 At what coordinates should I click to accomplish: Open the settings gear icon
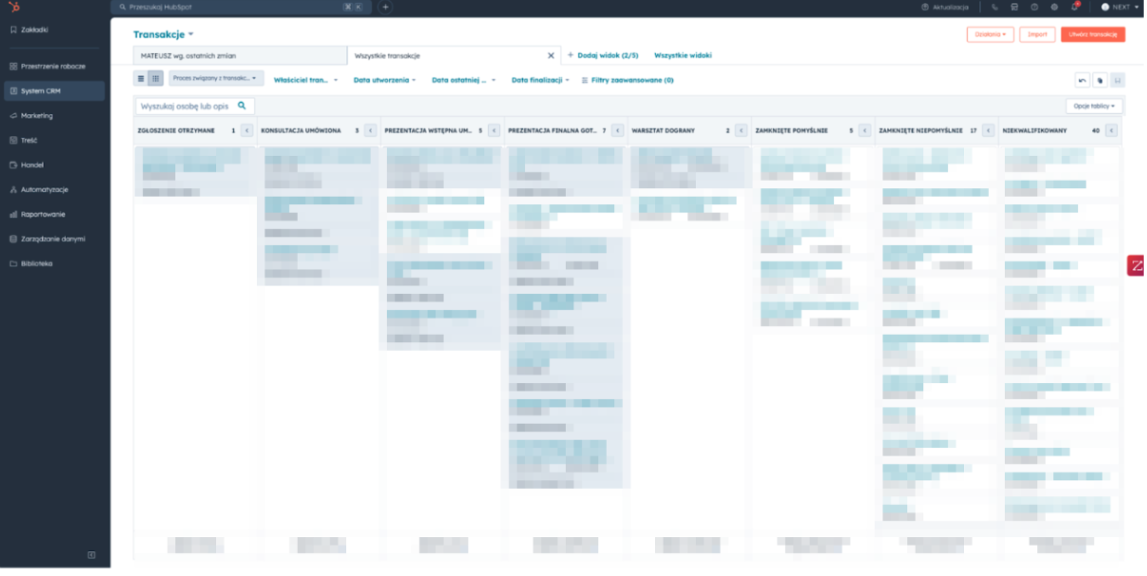coord(1054,7)
